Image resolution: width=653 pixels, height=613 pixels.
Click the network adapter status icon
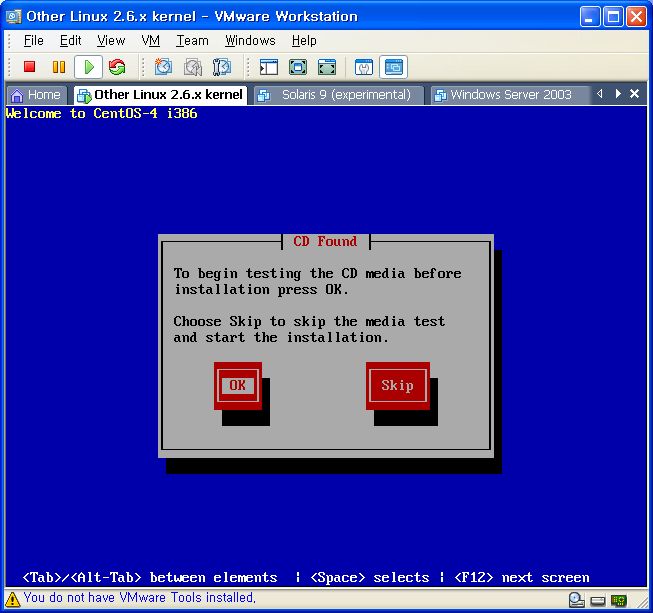click(x=619, y=600)
